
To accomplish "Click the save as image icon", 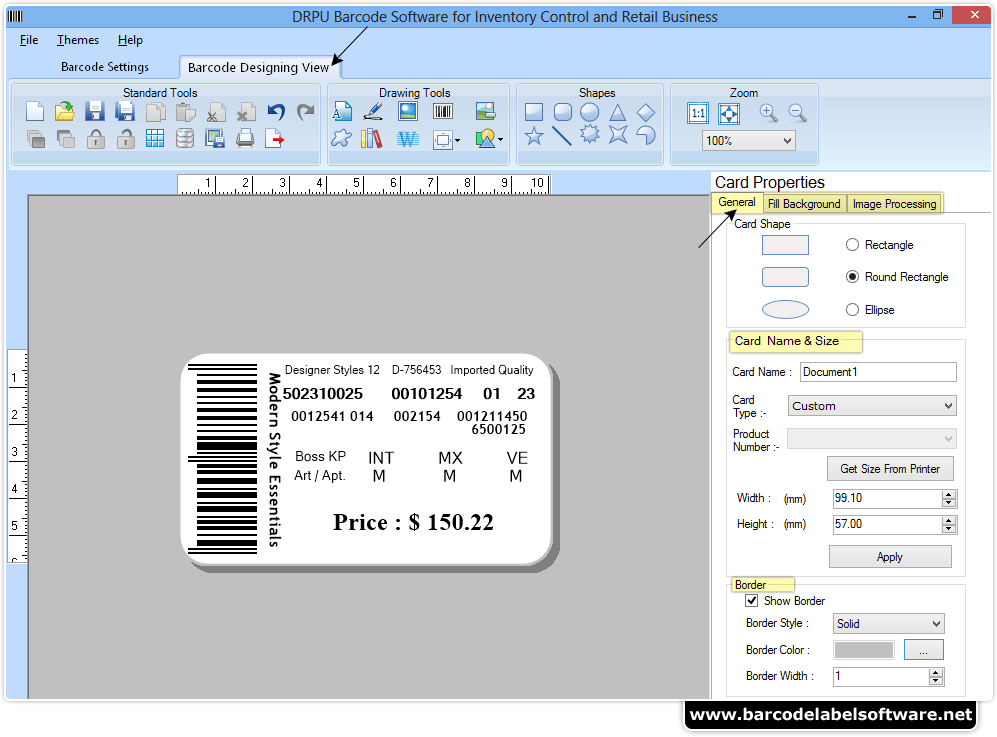I will pyautogui.click(x=215, y=138).
